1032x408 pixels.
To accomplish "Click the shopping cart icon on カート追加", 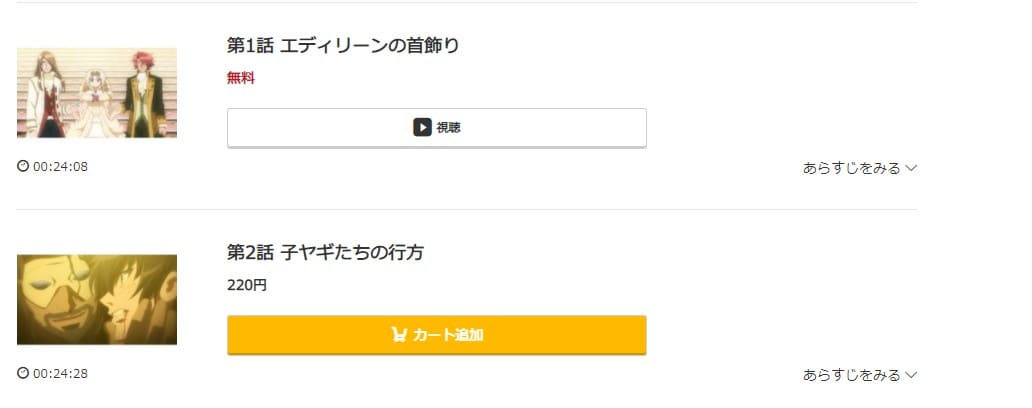I will pos(399,334).
